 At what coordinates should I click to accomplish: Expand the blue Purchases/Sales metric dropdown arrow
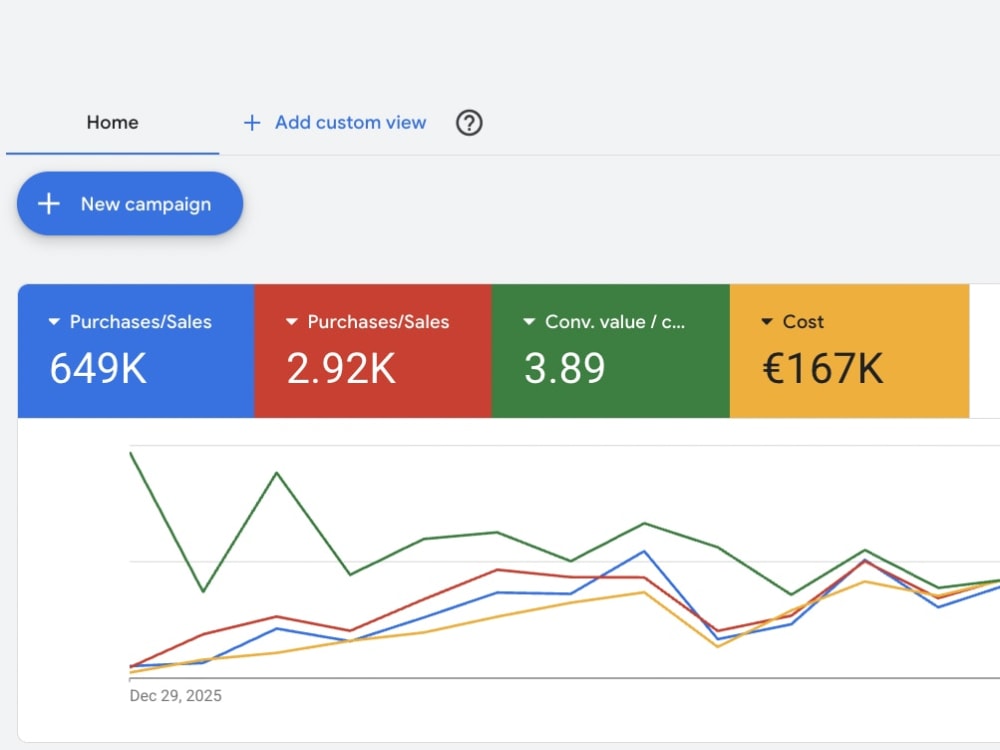pyautogui.click(x=54, y=321)
